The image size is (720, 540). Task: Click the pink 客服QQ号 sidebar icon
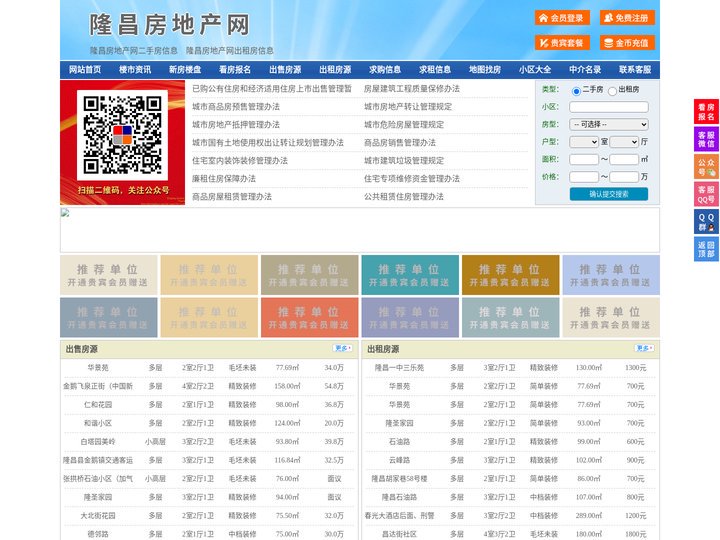(706, 194)
